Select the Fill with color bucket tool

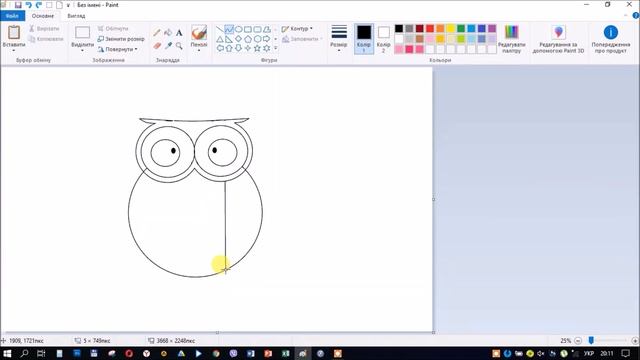pyautogui.click(x=168, y=33)
